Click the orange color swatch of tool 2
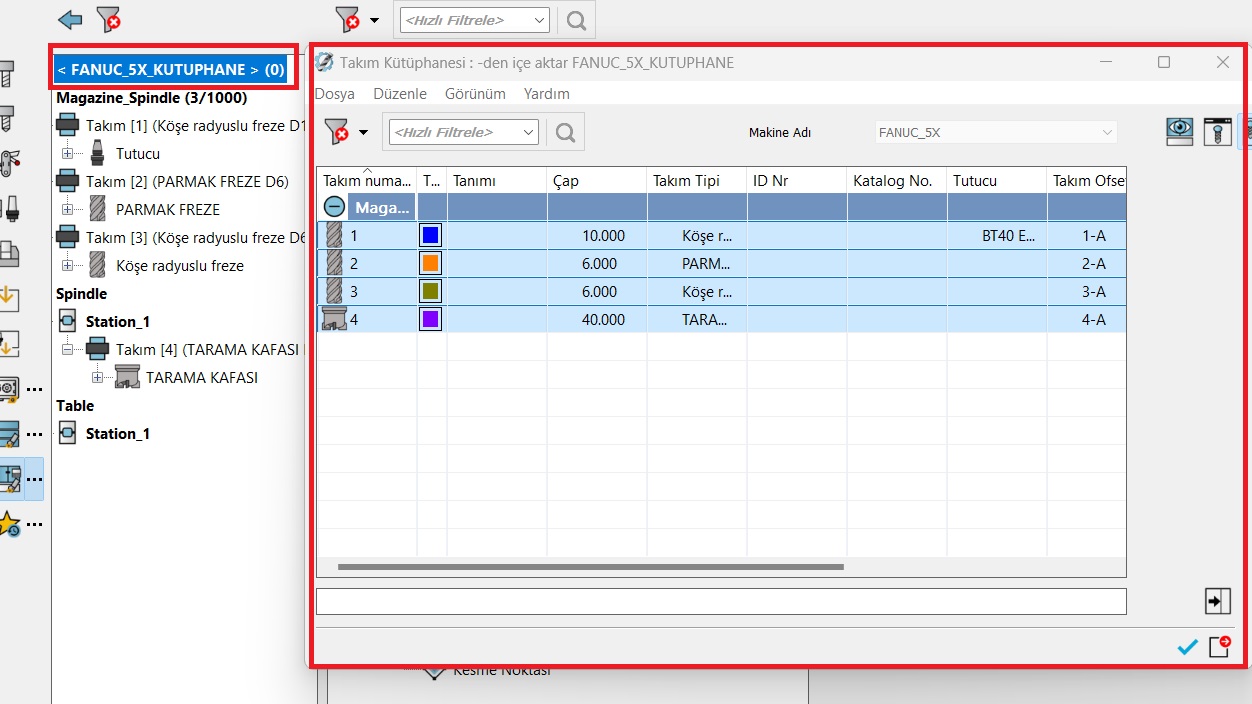Viewport: 1252px width, 704px height. pyautogui.click(x=431, y=263)
